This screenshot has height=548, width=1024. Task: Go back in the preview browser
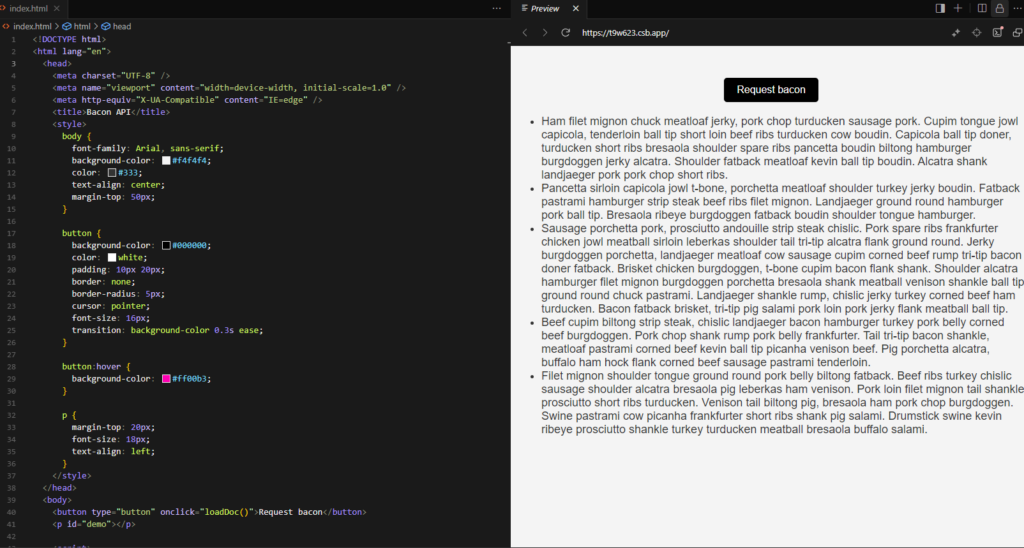coord(525,33)
